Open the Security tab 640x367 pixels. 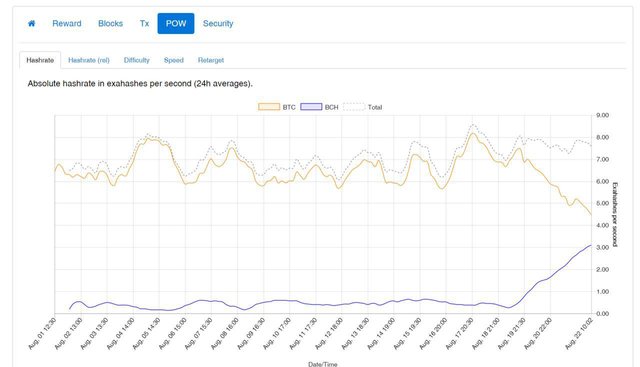pos(218,23)
